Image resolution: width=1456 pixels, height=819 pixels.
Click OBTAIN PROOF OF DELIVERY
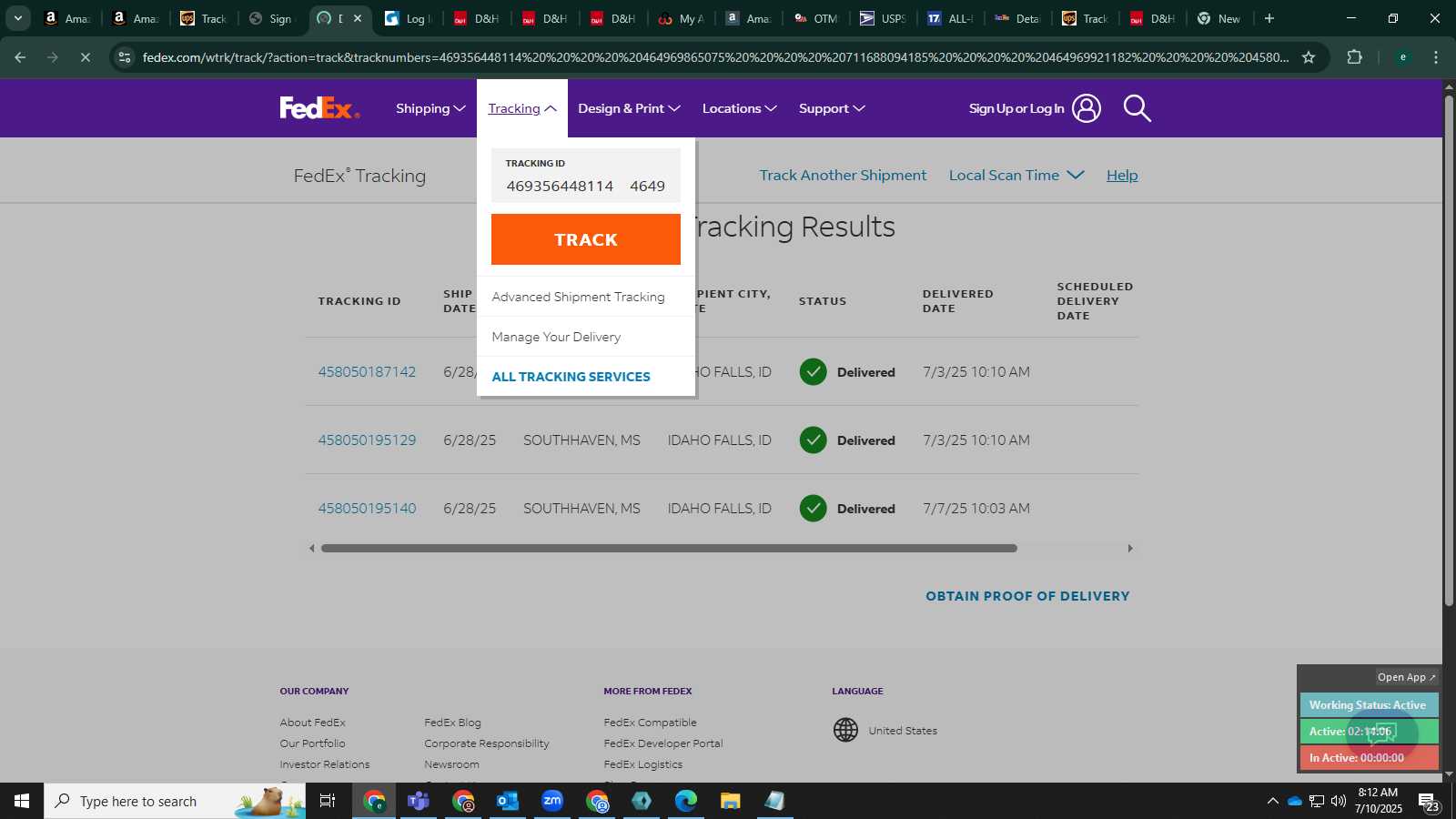1027,596
